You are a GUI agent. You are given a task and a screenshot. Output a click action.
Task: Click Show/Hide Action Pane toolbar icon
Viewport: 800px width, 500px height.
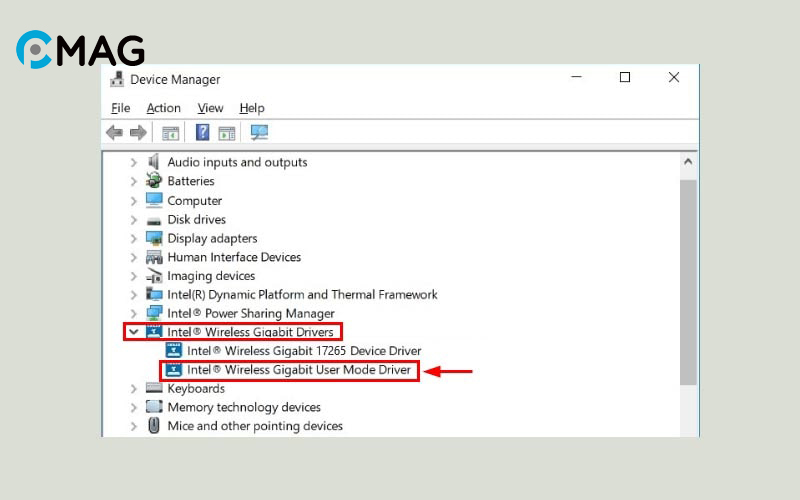[x=227, y=133]
